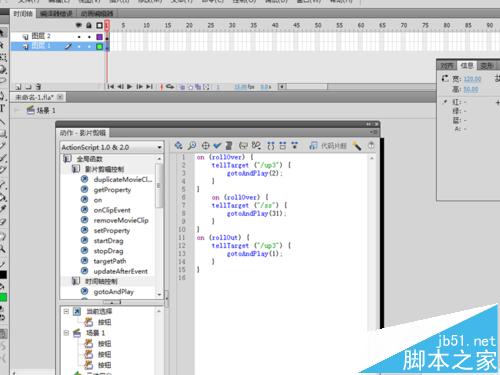Toggle loop playback icon below timeline
The width and height of the screenshot is (500, 375).
(x=170, y=87)
